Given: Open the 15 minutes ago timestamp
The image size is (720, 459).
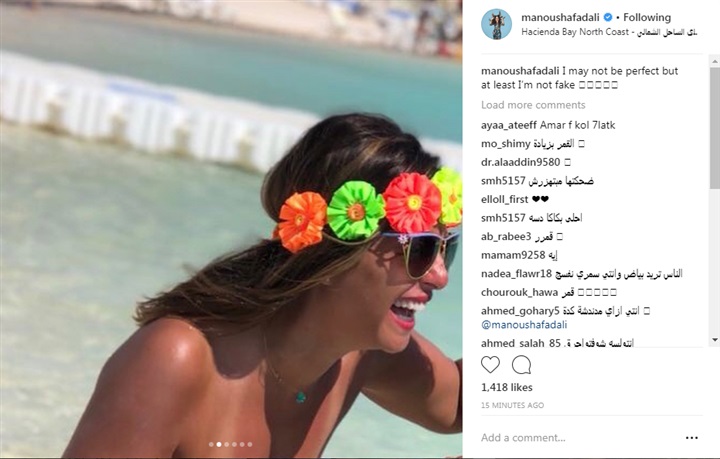Looking at the screenshot, I should [x=512, y=405].
